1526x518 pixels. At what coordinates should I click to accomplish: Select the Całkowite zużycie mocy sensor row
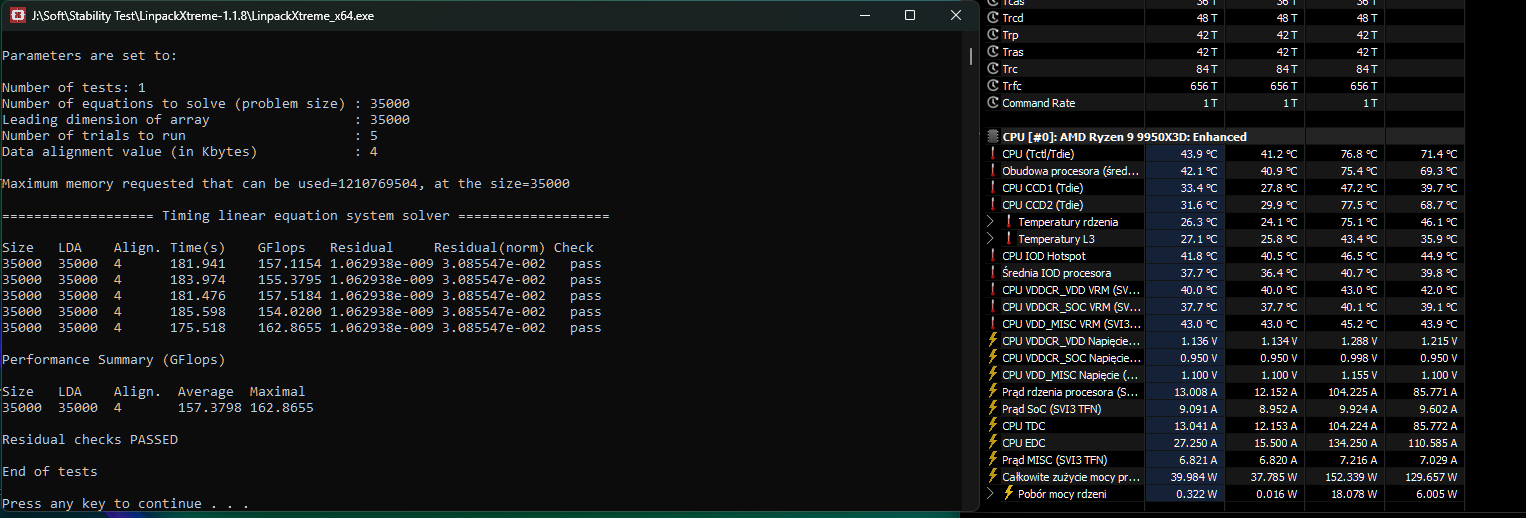1070,477
